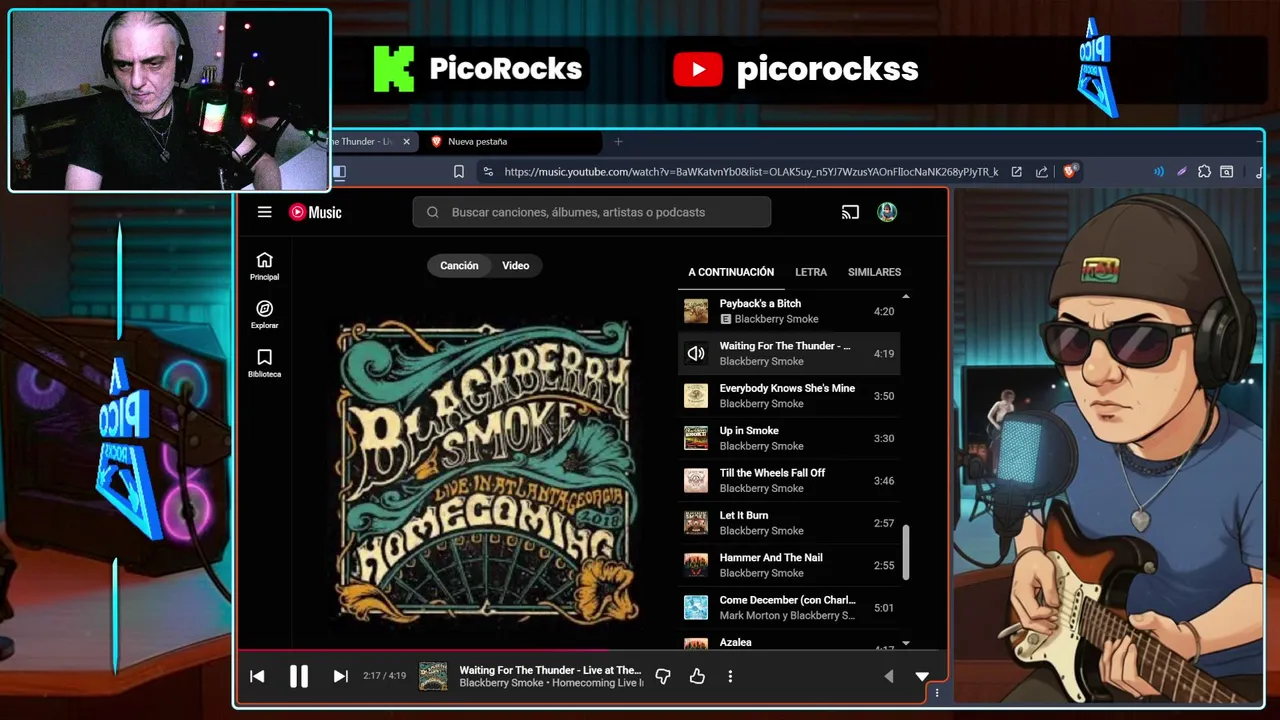The width and height of the screenshot is (1280, 720).
Task: Open the YouTube Music hamburger guide menu
Action: pyautogui.click(x=264, y=212)
